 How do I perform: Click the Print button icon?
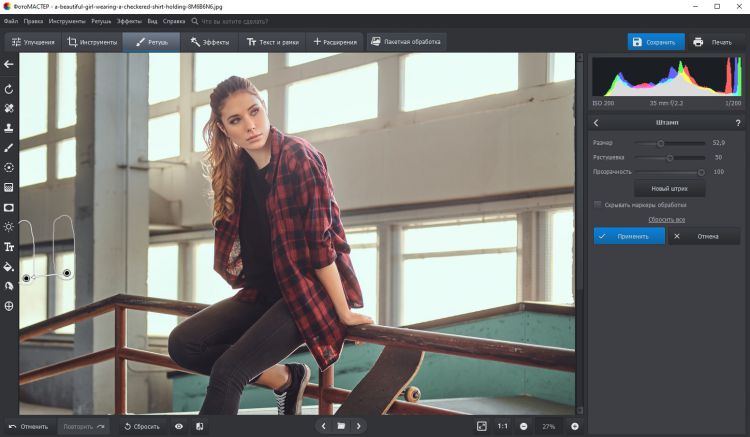coord(699,42)
